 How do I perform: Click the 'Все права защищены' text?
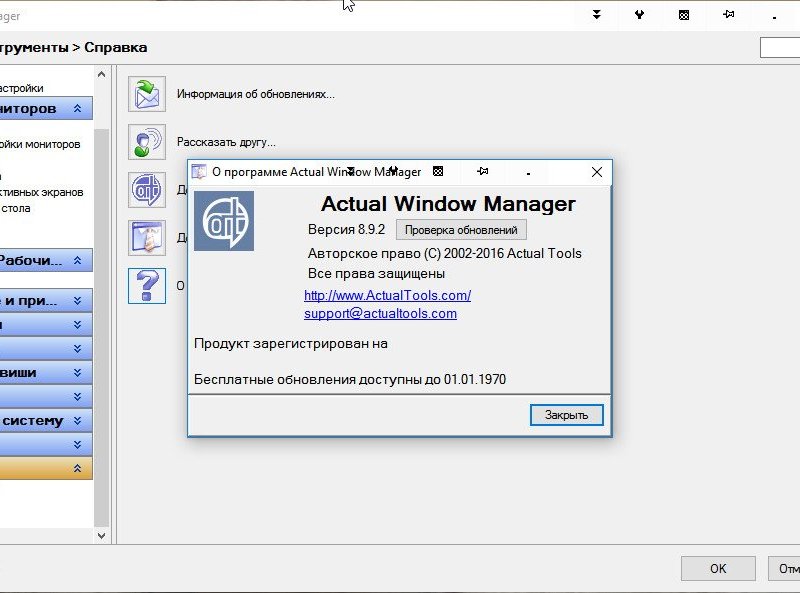(376, 274)
